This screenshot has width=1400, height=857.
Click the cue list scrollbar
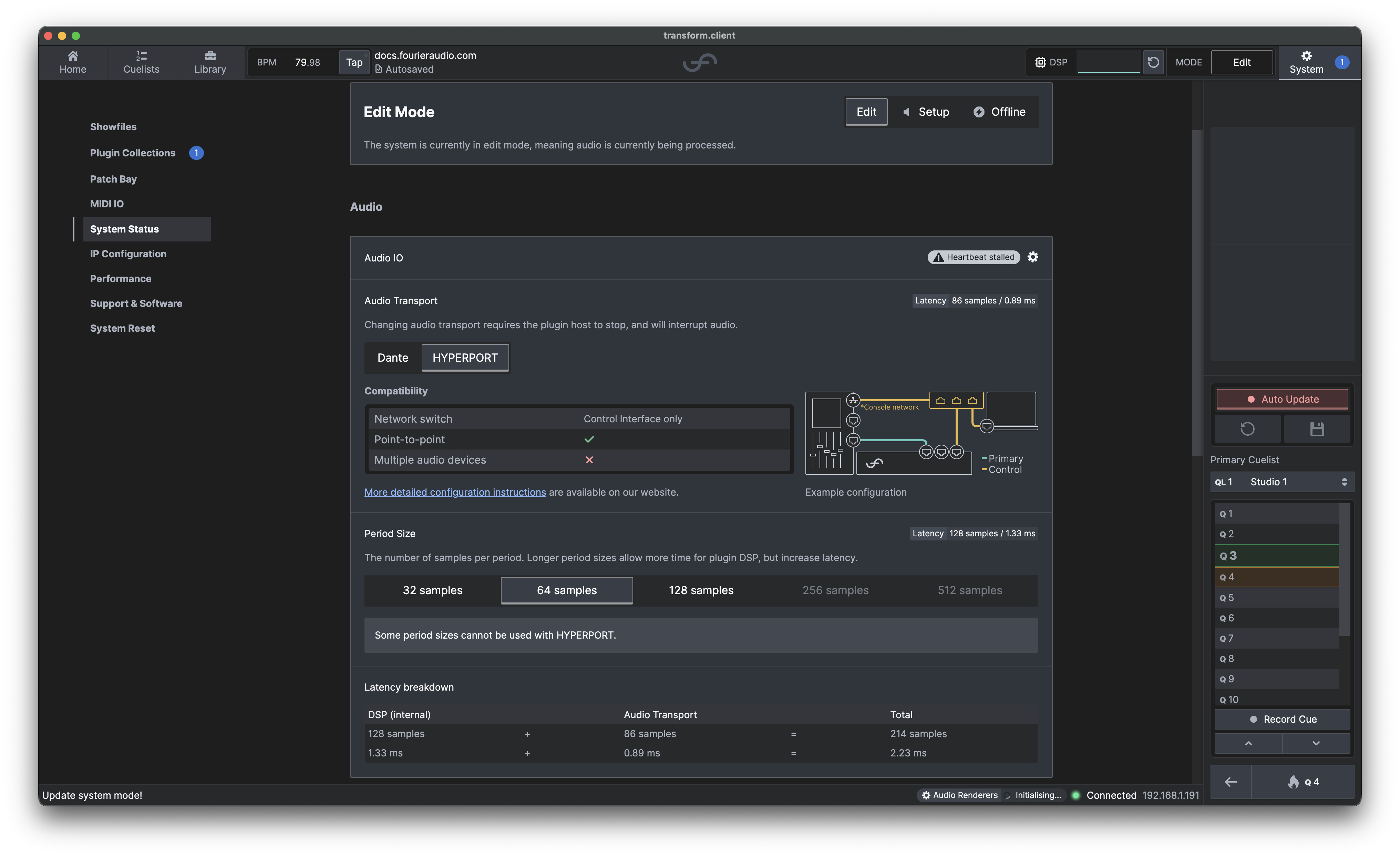pos(1344,570)
